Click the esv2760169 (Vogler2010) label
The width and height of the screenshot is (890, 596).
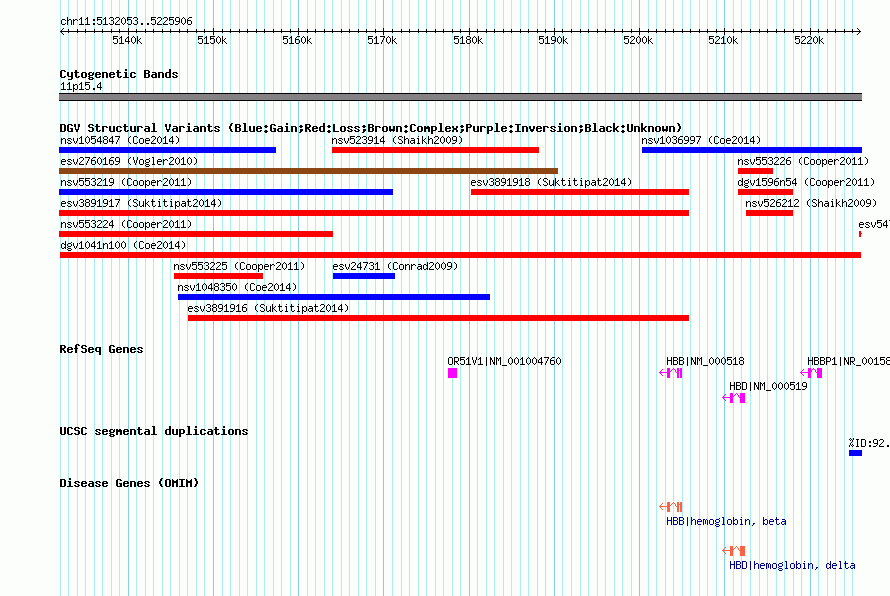pyautogui.click(x=129, y=161)
